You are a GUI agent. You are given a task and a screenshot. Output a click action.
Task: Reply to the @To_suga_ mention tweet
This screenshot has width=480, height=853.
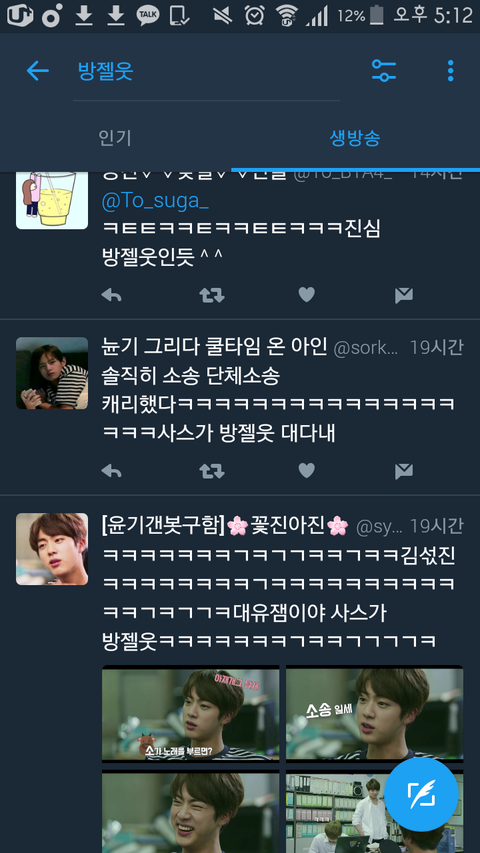coord(112,295)
